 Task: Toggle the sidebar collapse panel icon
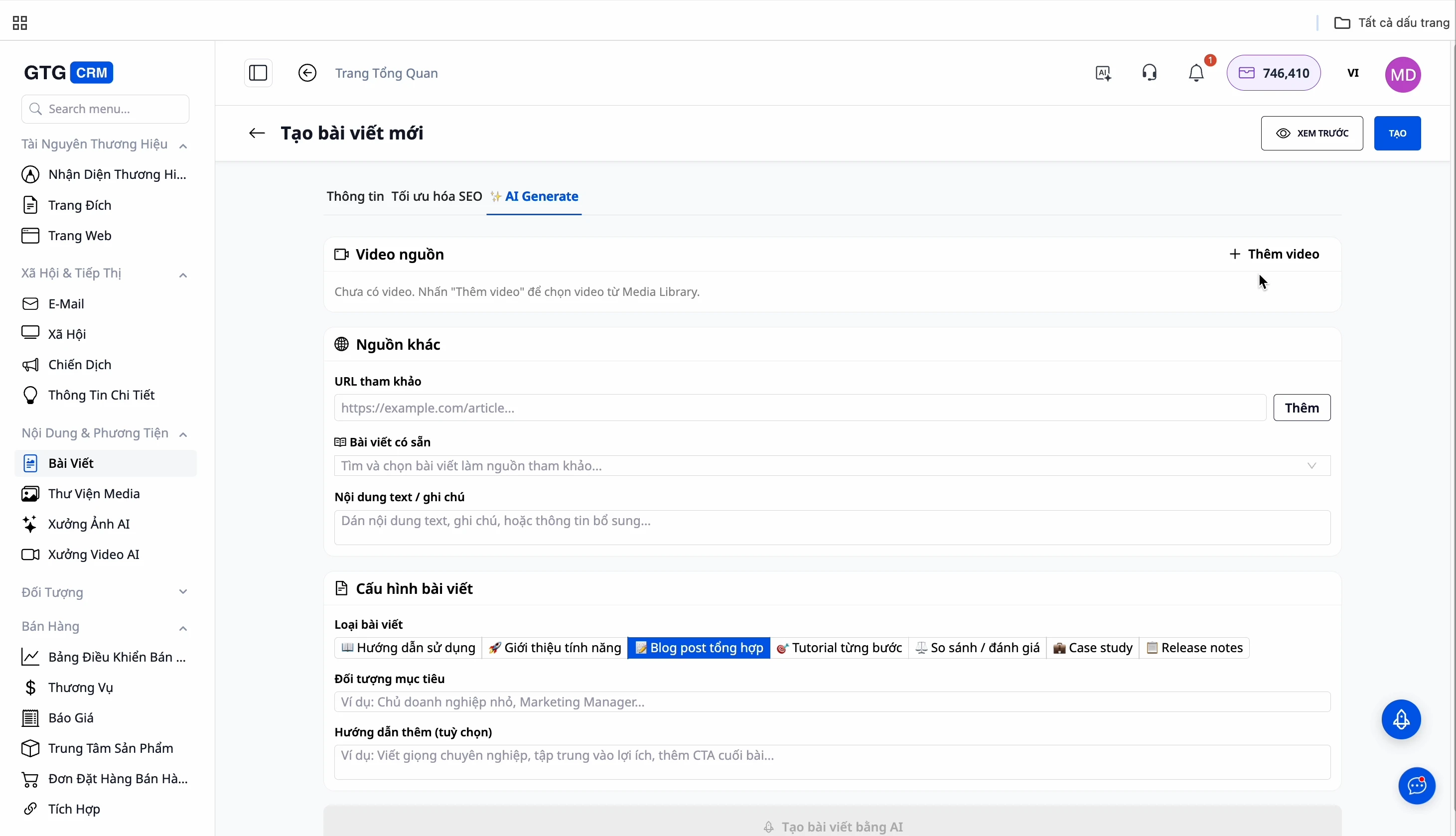[258, 73]
